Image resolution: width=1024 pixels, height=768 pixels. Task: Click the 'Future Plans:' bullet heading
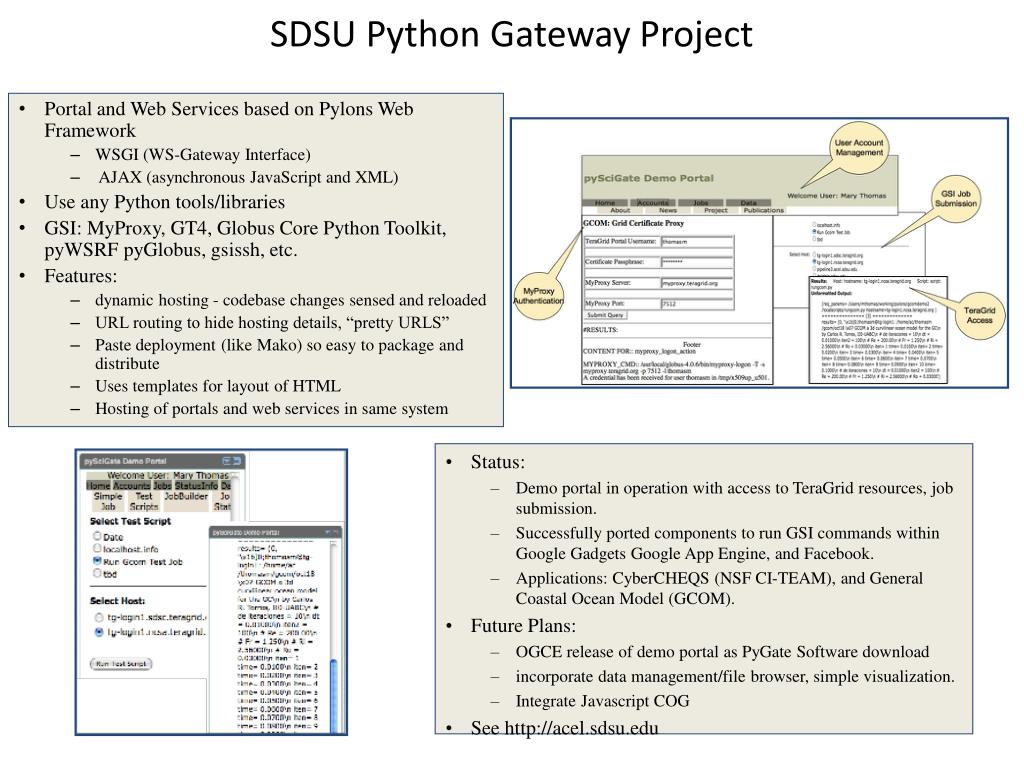click(x=523, y=626)
